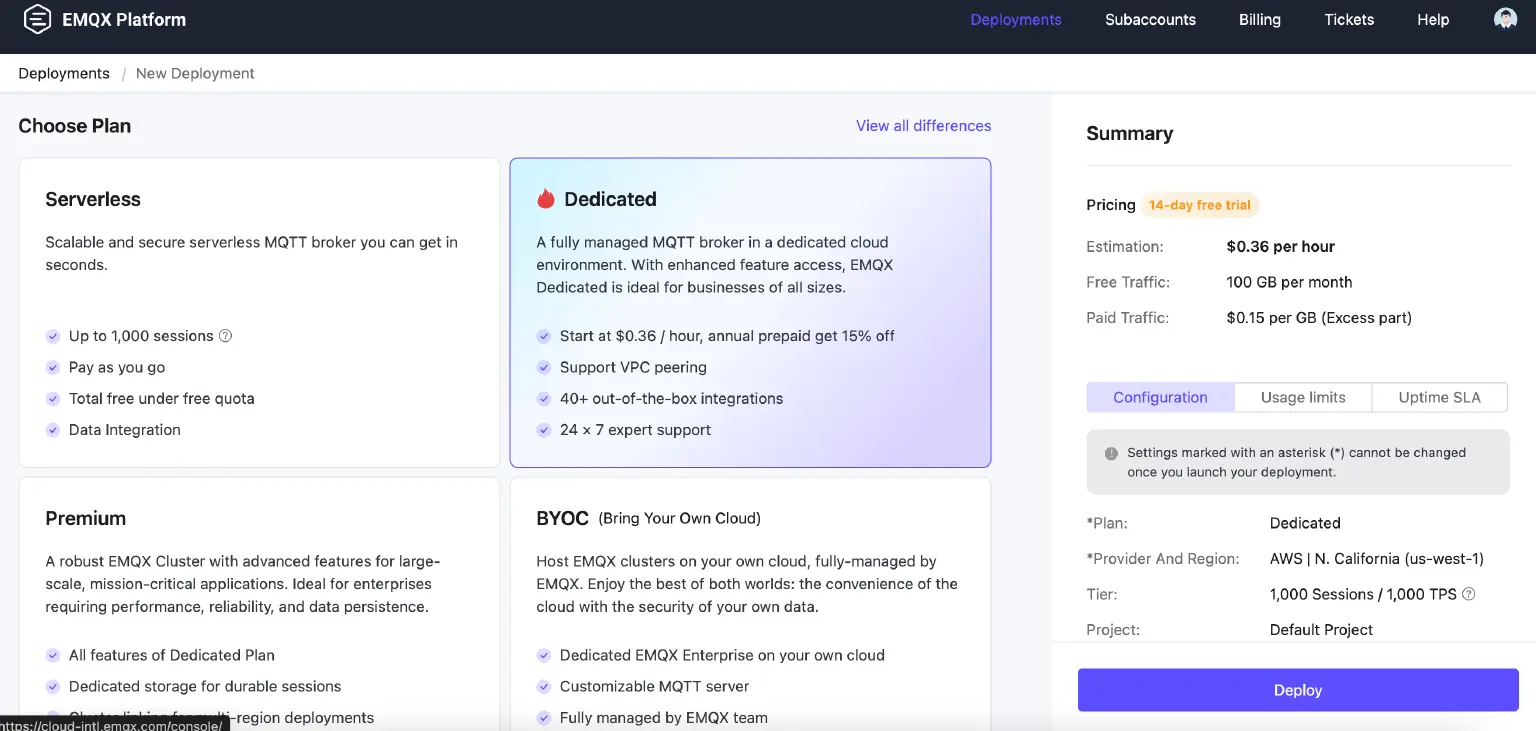1536x731 pixels.
Task: Open the Billing navigation item
Action: (x=1259, y=20)
